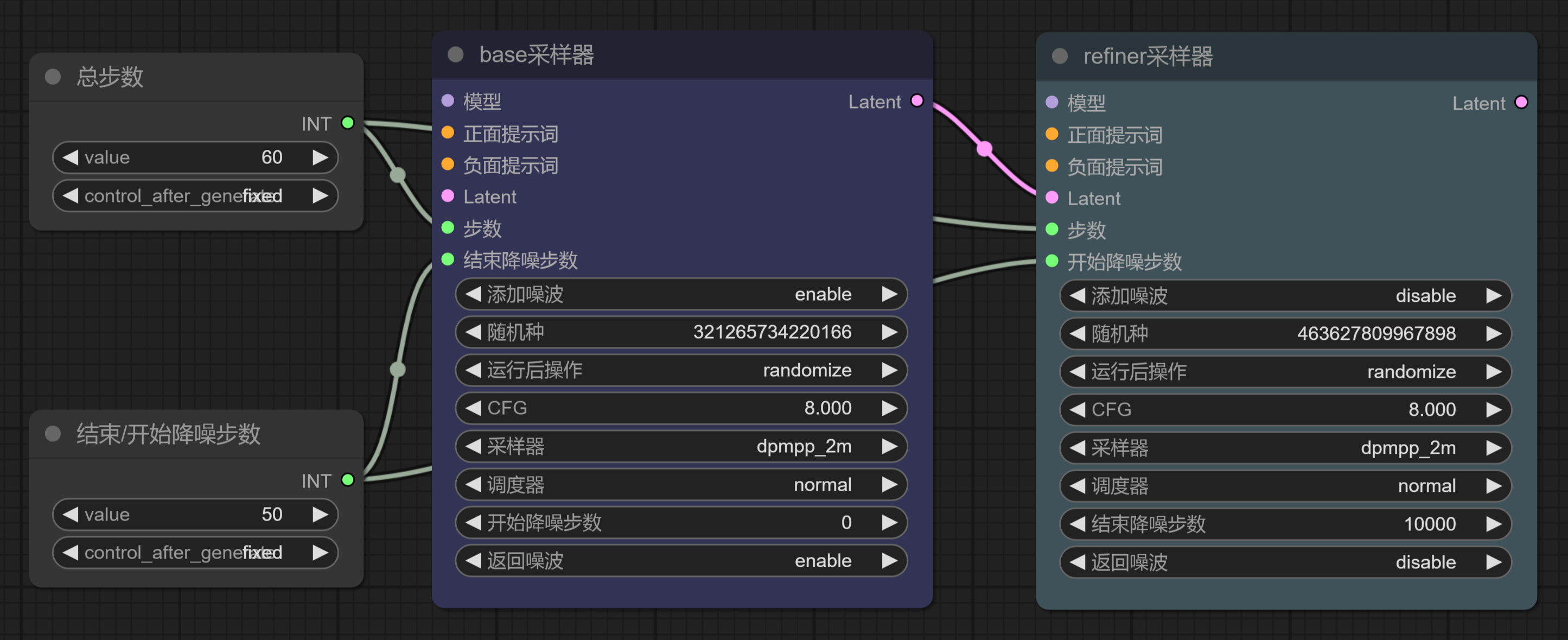Click the link midpoint dot below 总步数 INT output

(398, 175)
